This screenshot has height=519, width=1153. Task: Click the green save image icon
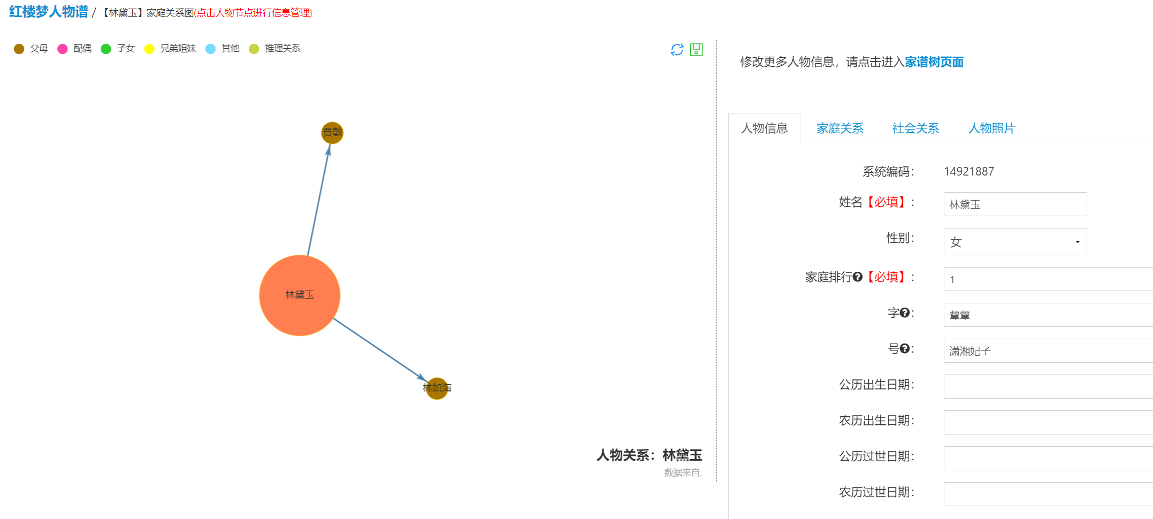696,49
